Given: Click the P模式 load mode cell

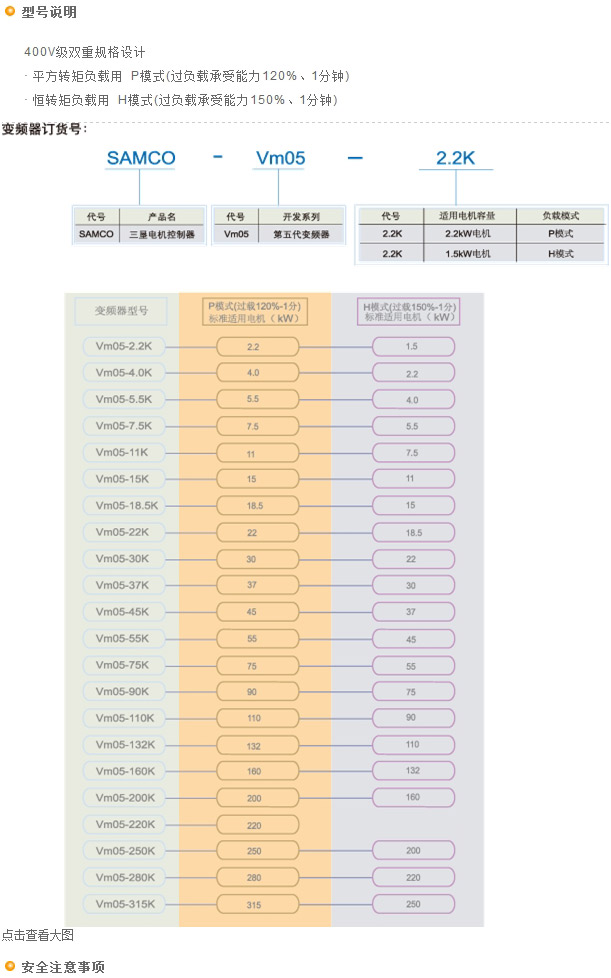Looking at the screenshot, I should click(560, 234).
